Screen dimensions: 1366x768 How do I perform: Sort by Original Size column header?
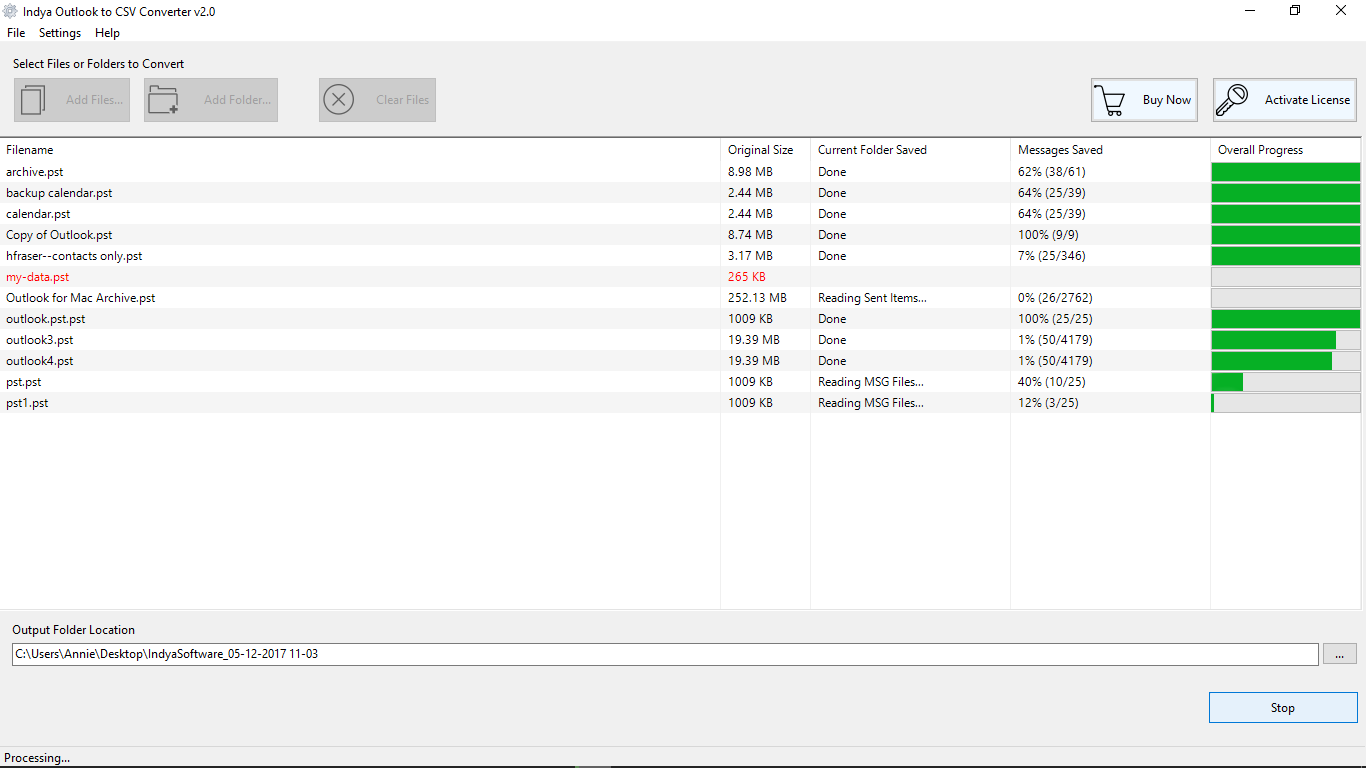click(x=765, y=150)
